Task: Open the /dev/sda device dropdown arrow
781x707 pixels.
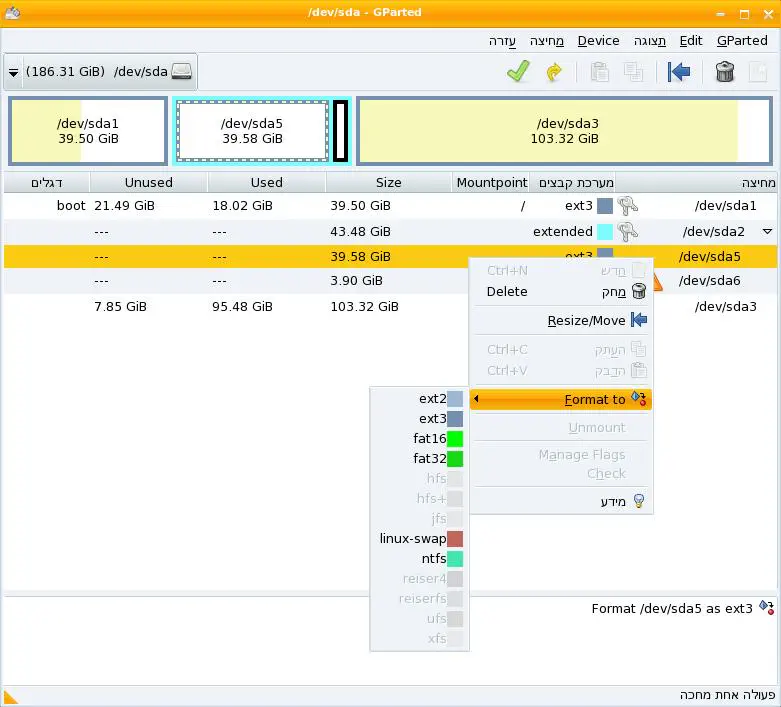Action: (14, 73)
